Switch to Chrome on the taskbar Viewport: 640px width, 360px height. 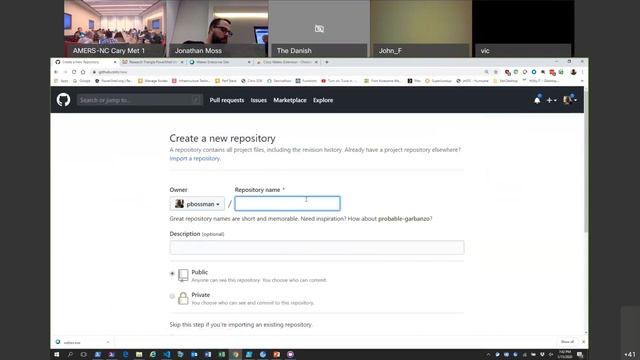tap(236, 355)
